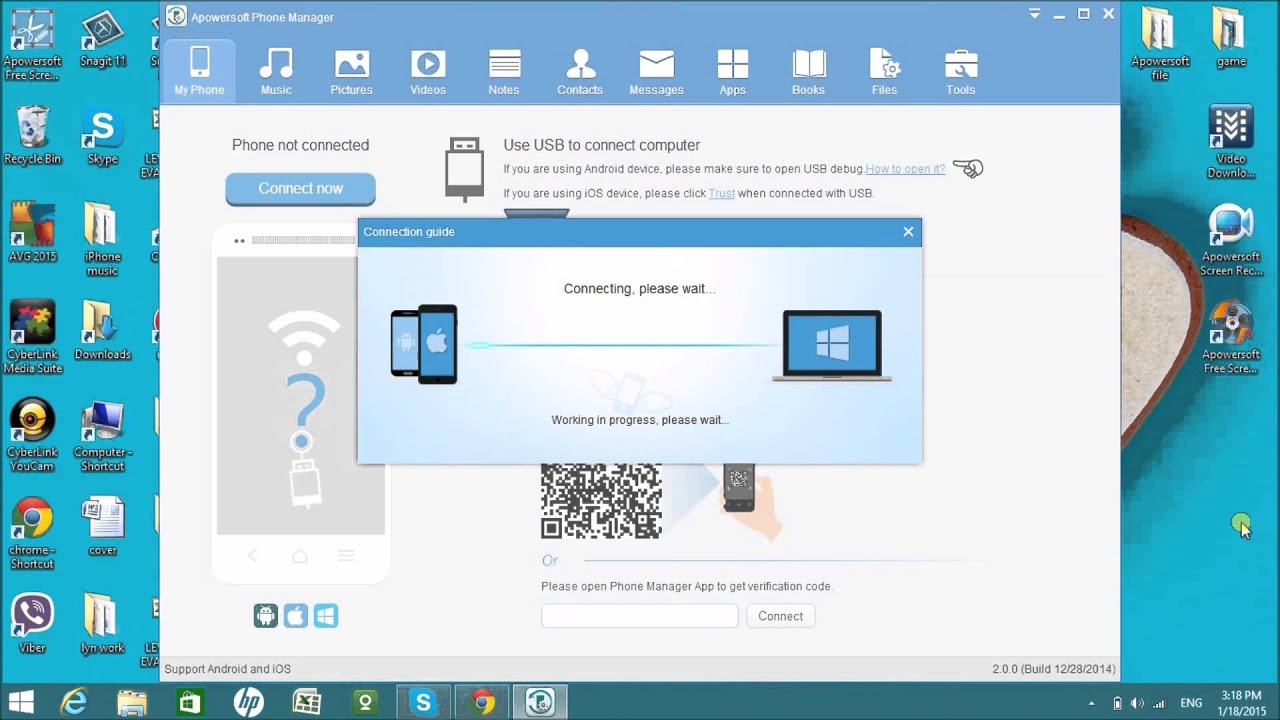This screenshot has width=1280, height=720.
Task: Click the Connect now button
Action: 300,188
